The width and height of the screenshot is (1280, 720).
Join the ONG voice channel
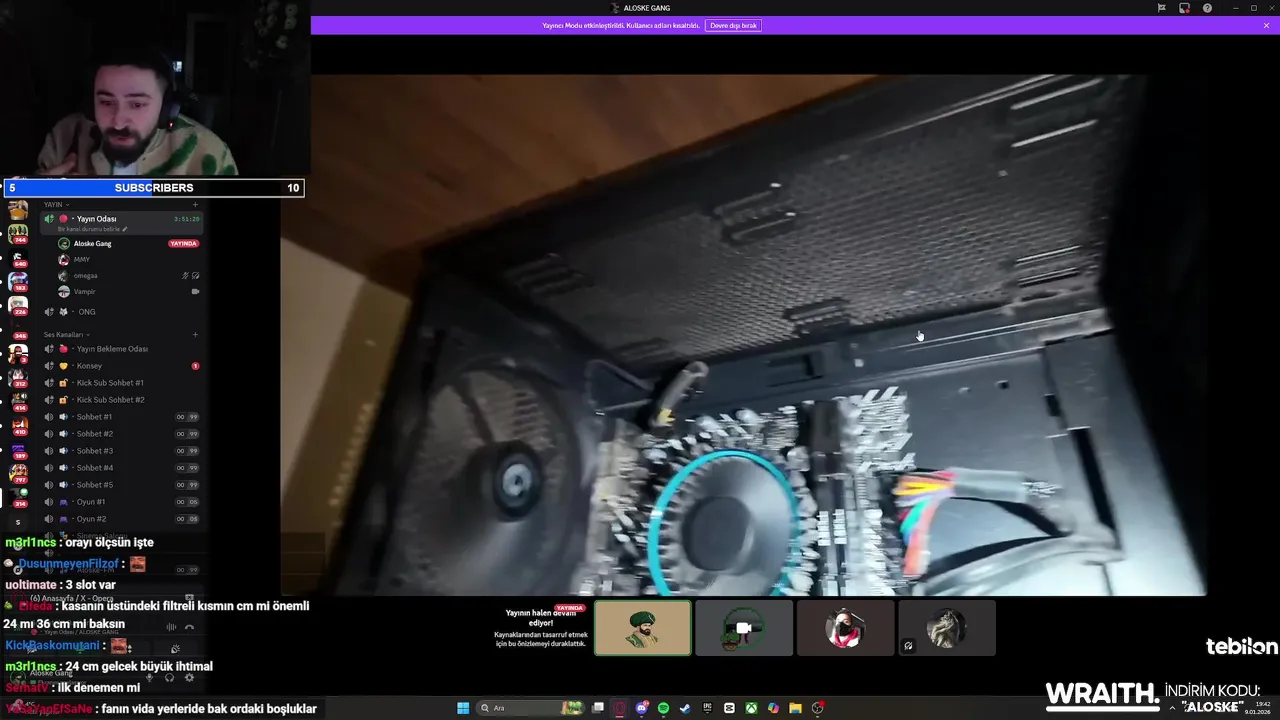(x=121, y=311)
